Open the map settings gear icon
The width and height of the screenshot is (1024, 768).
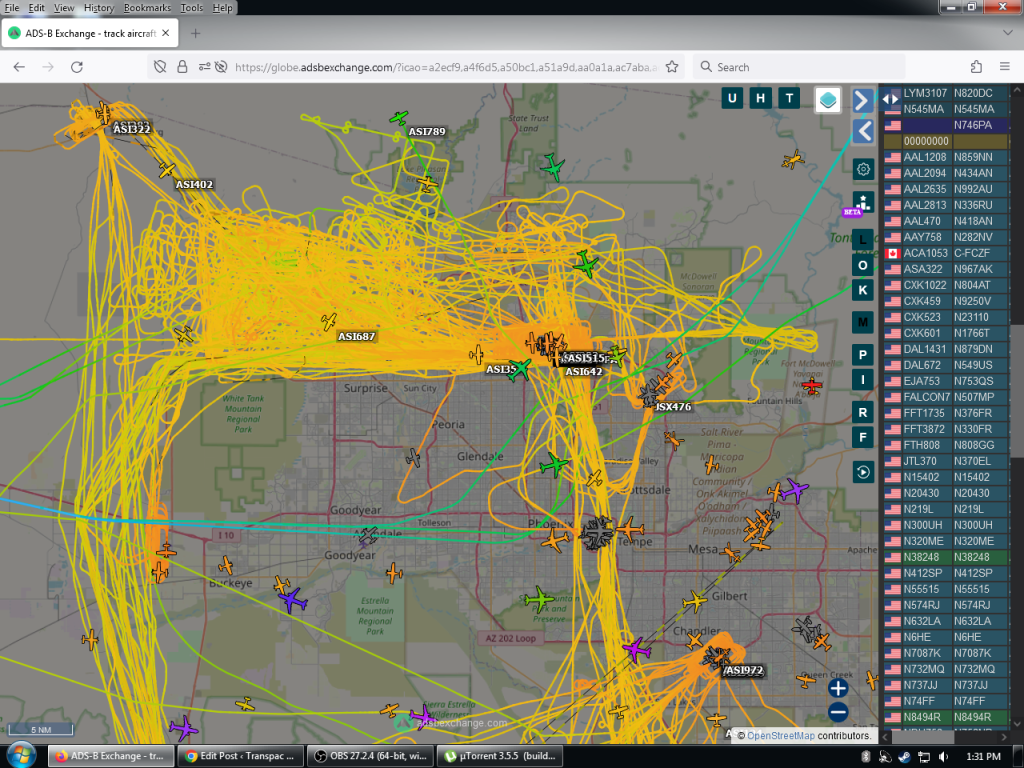[x=863, y=169]
